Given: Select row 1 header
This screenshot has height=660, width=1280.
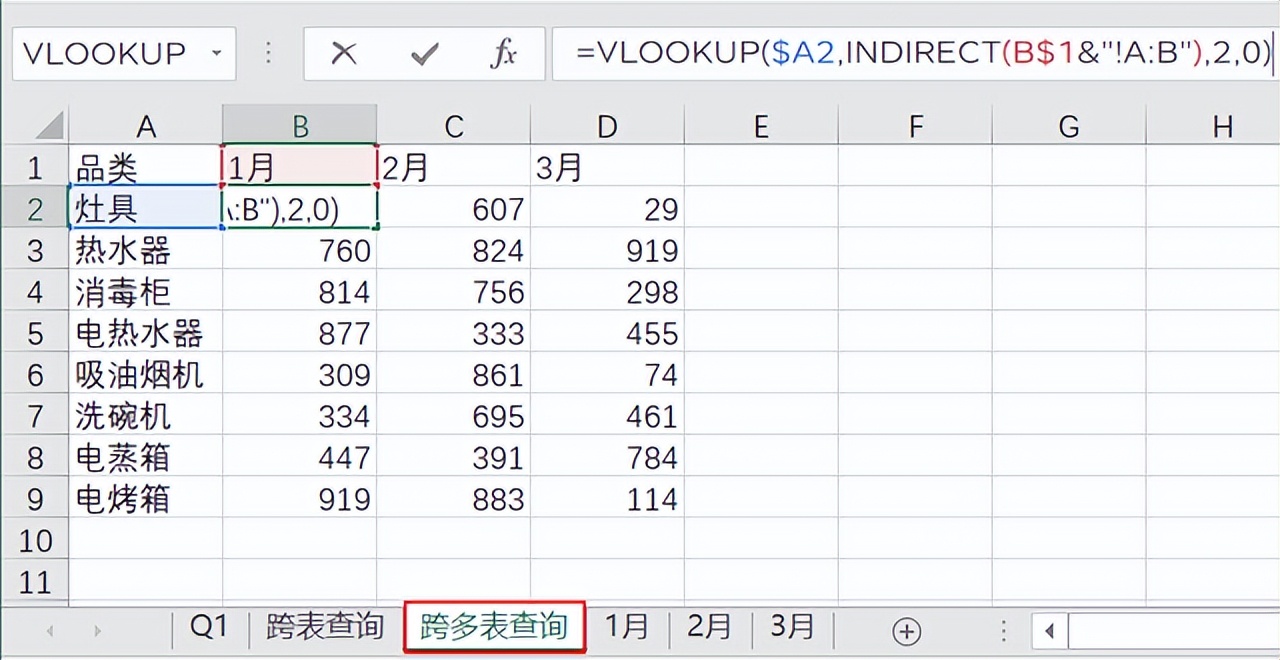Looking at the screenshot, I should click(x=35, y=167).
